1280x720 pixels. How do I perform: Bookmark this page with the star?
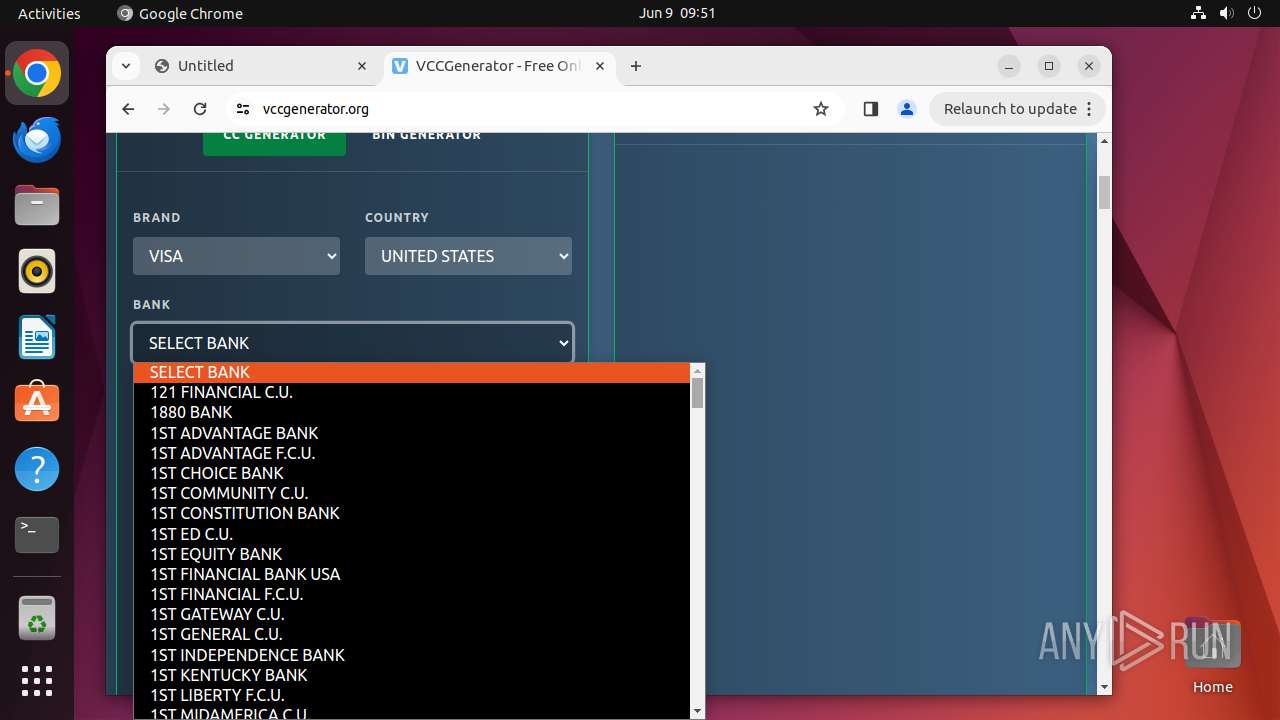pos(821,109)
